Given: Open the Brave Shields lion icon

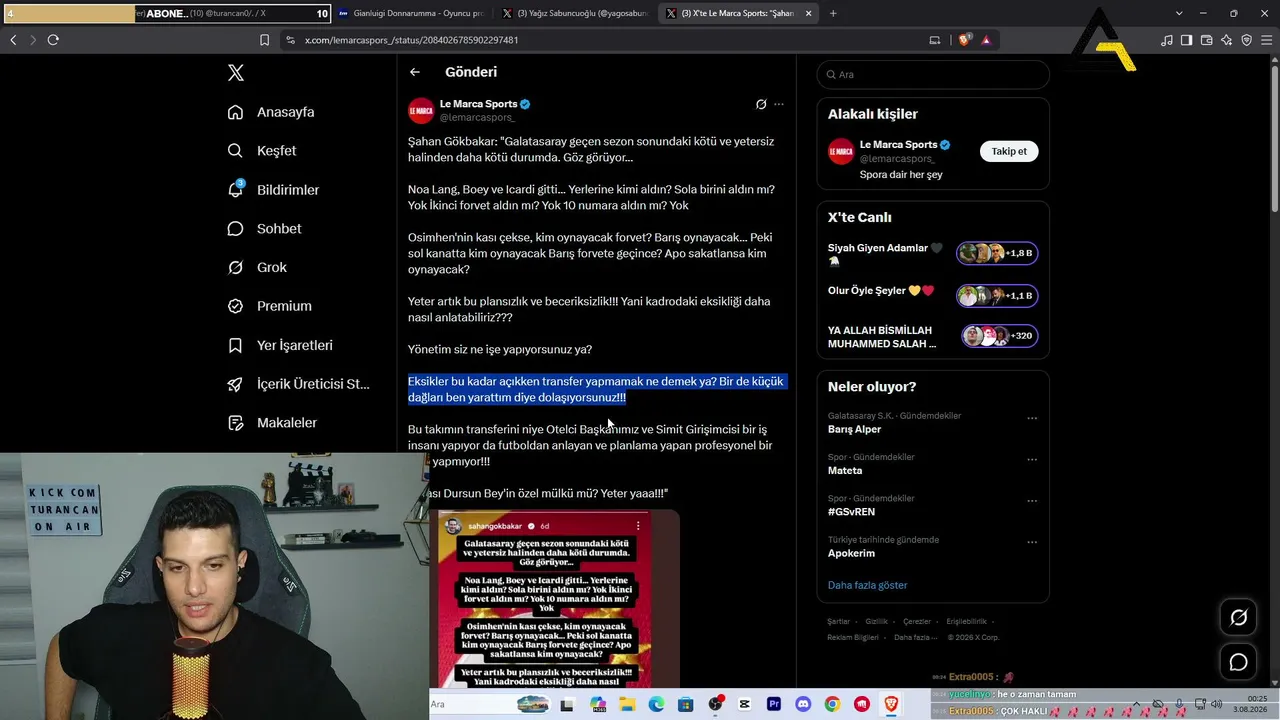Looking at the screenshot, I should pyautogui.click(x=965, y=40).
